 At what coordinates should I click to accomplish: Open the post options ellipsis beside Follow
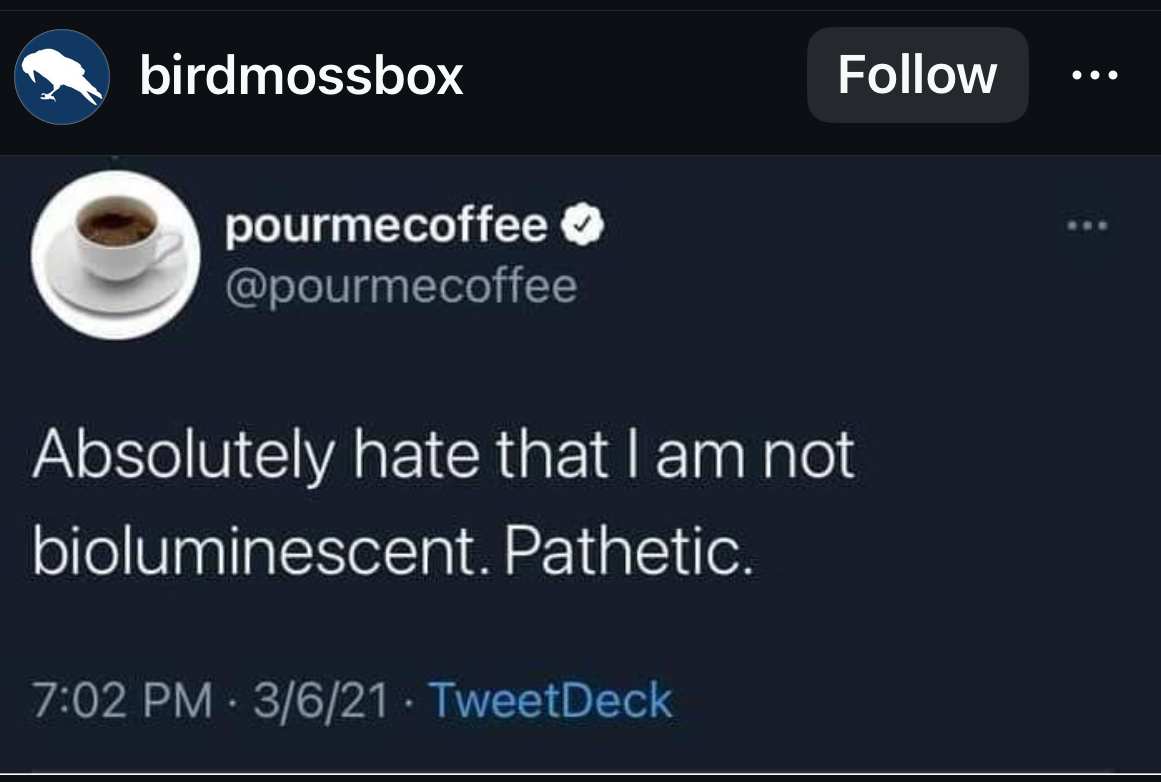(1094, 75)
